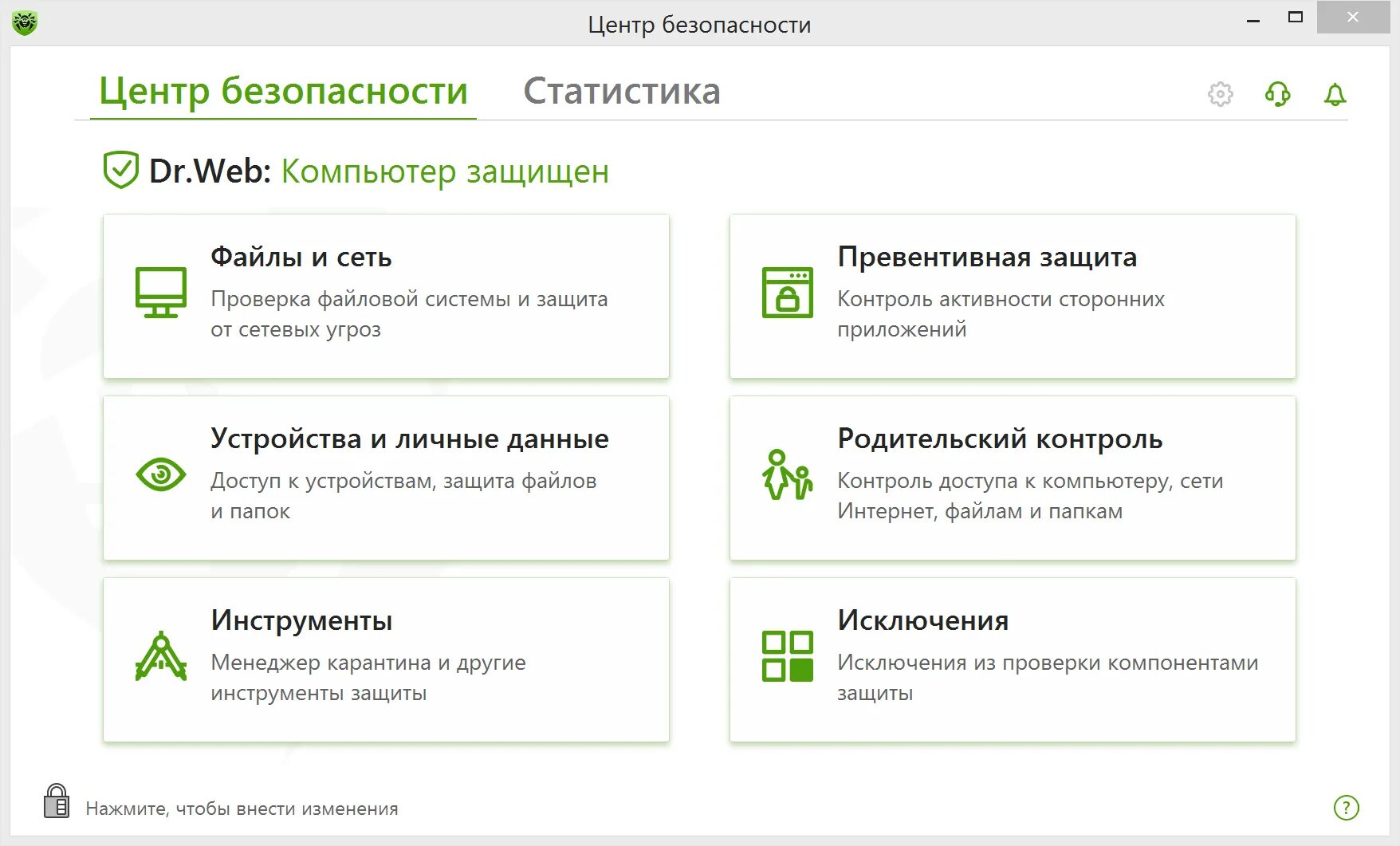Click the monitor icon for Файлы и сеть
Screen dimensions: 1400x846
[x=161, y=293]
